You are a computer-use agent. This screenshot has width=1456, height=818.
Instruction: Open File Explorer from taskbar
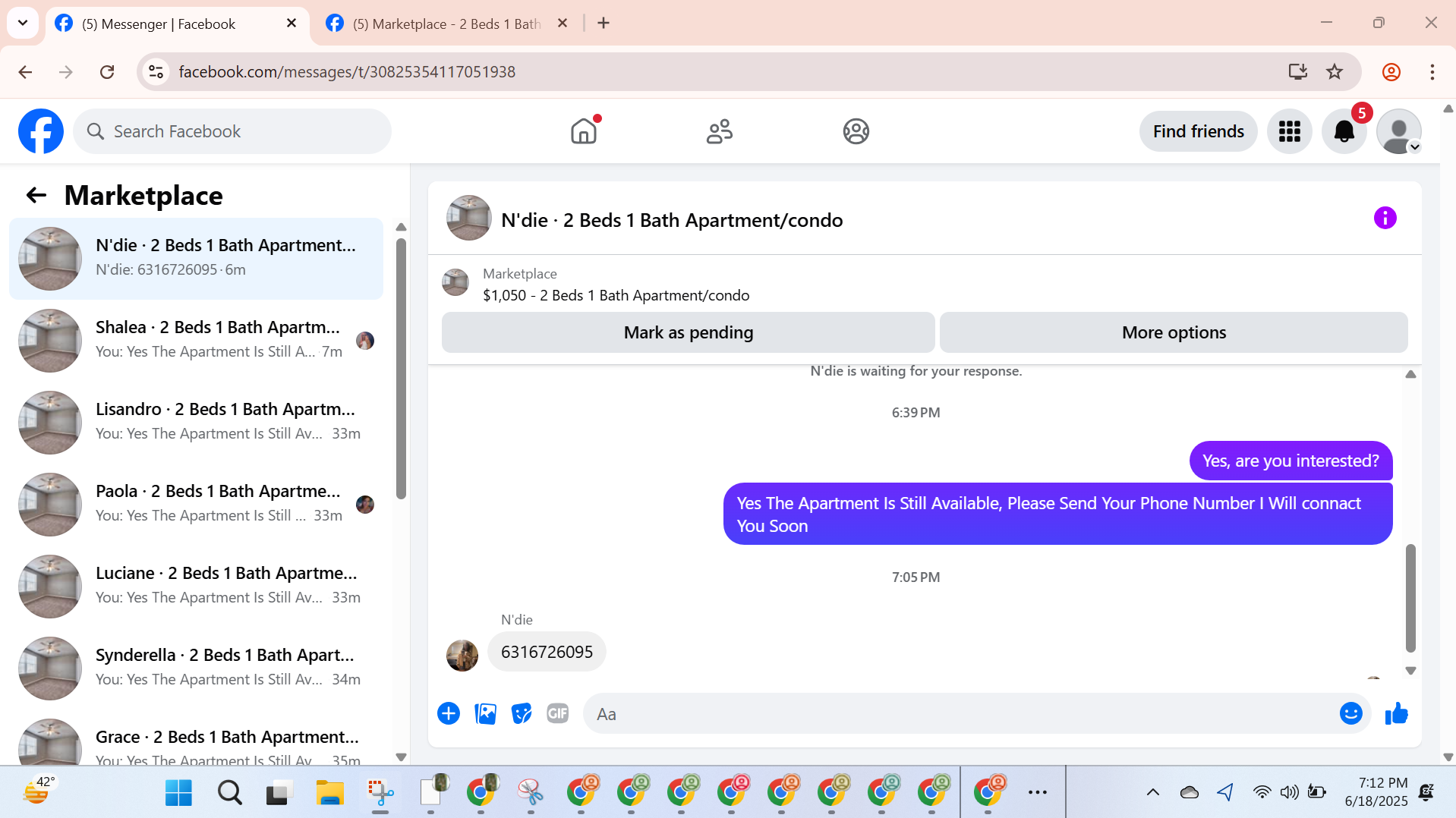point(329,793)
